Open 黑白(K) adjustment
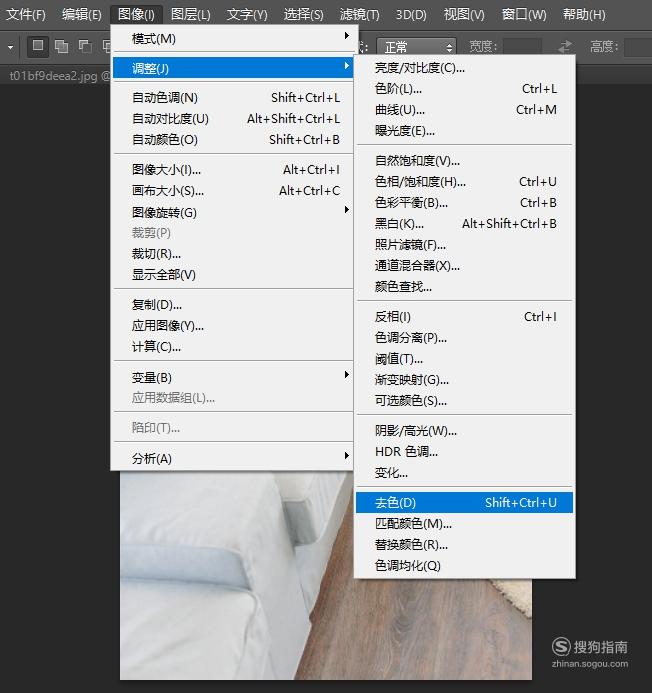Viewport: 652px width, 693px height. 464,224
